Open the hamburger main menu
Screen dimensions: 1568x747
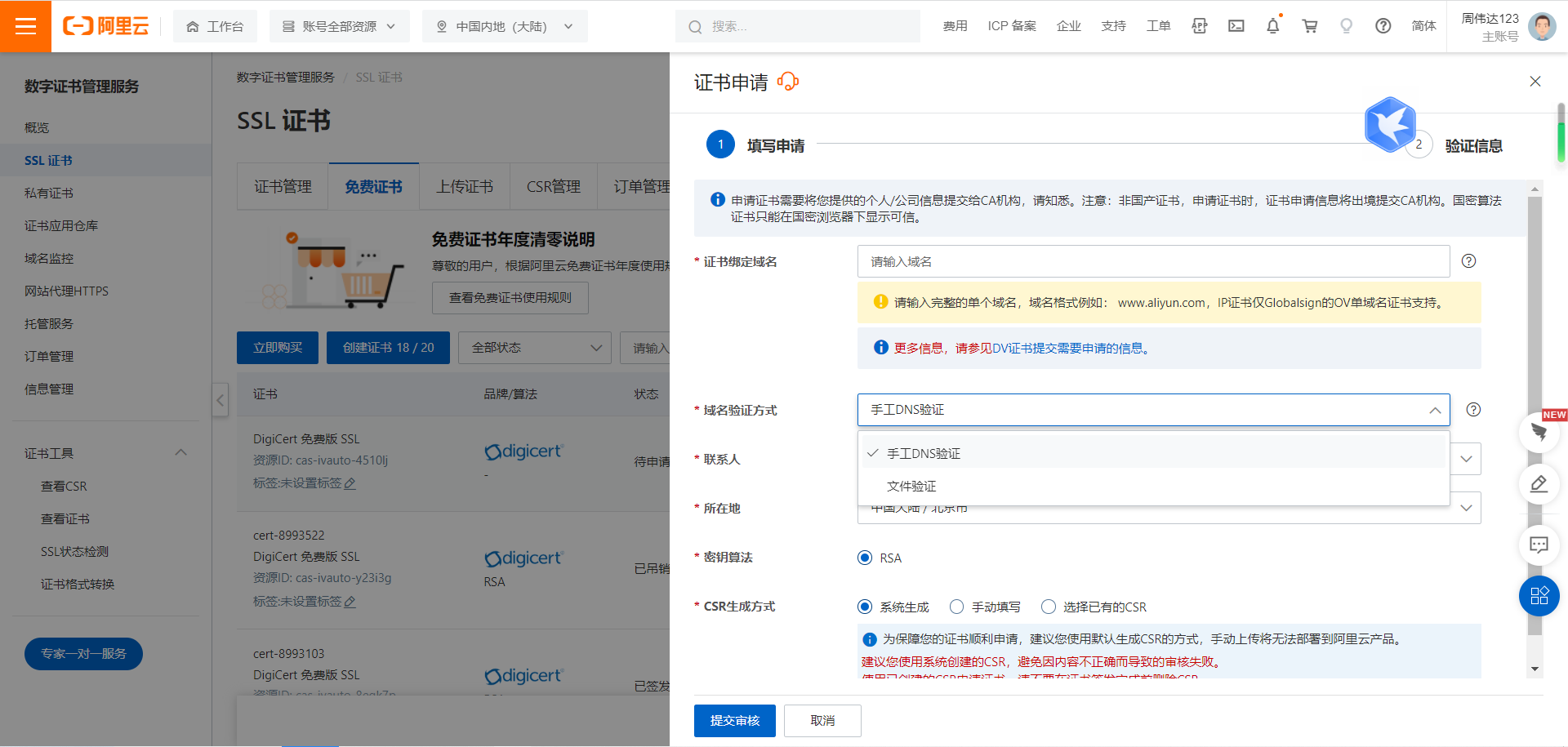pyautogui.click(x=25, y=26)
